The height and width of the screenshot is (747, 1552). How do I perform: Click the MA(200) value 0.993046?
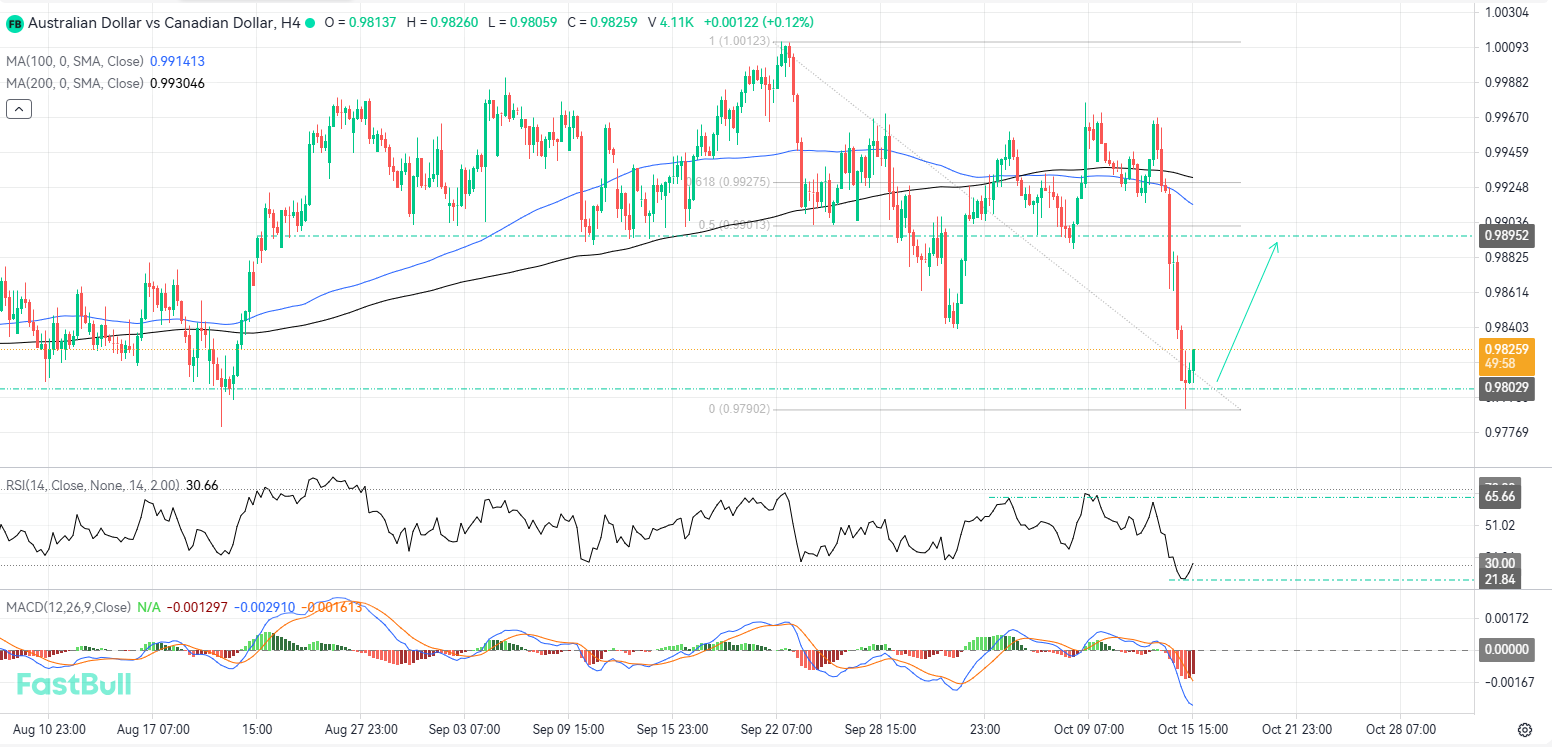tap(177, 83)
